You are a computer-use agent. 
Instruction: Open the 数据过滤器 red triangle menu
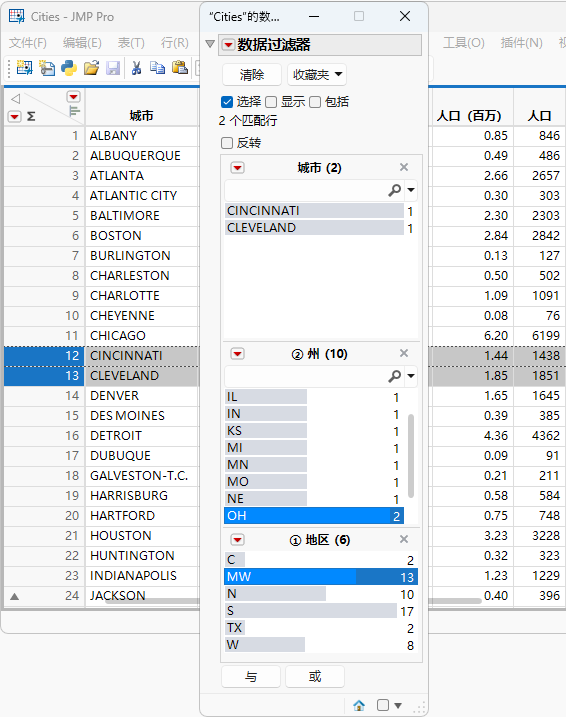click(x=228, y=45)
